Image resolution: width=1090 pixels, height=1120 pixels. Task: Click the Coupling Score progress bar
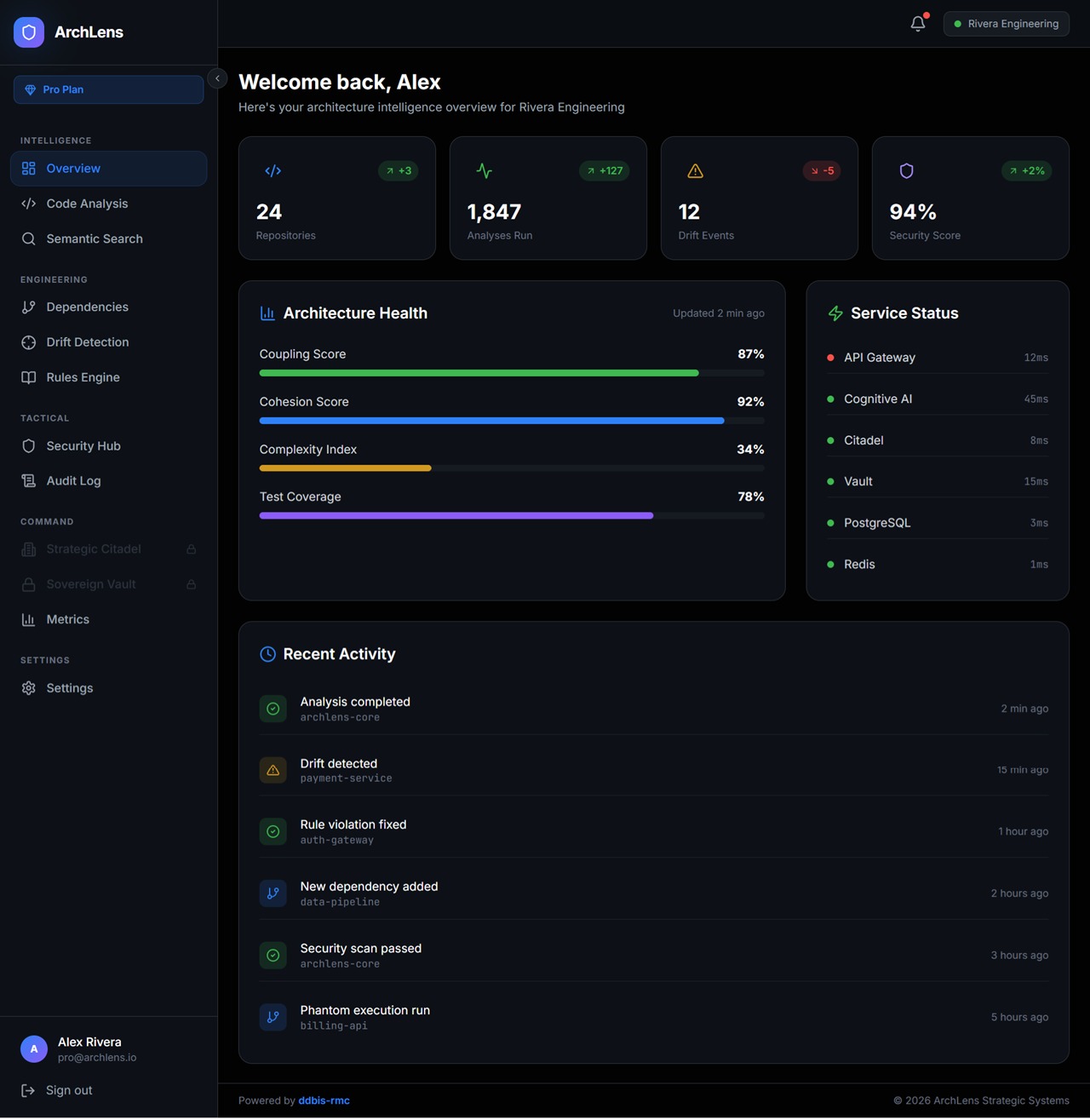pyautogui.click(x=512, y=373)
